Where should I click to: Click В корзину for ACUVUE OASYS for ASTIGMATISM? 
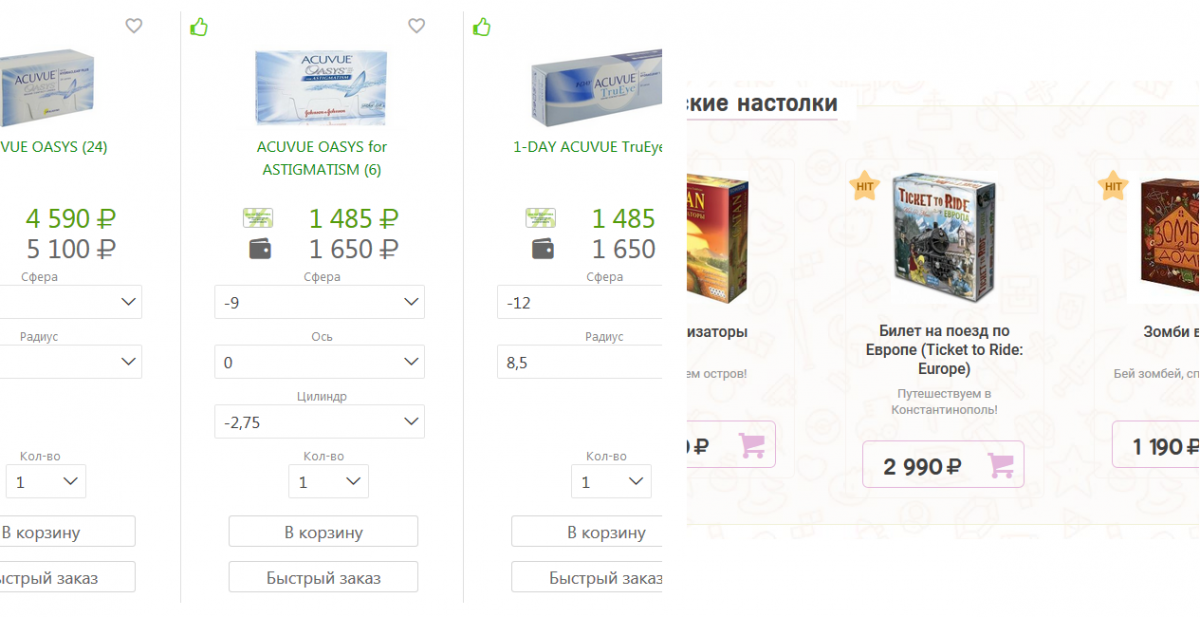[323, 532]
